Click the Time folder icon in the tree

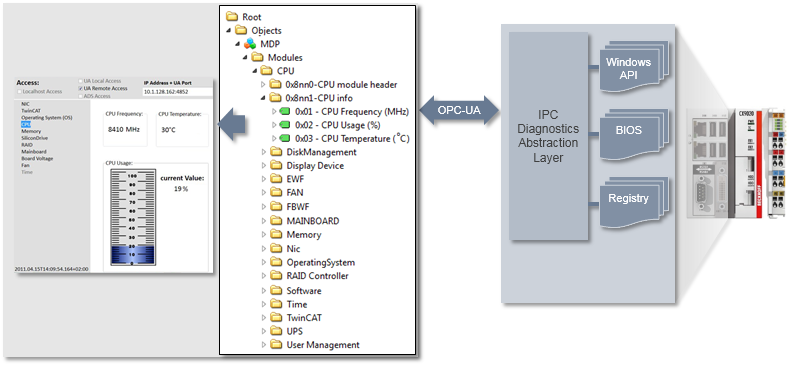point(276,303)
